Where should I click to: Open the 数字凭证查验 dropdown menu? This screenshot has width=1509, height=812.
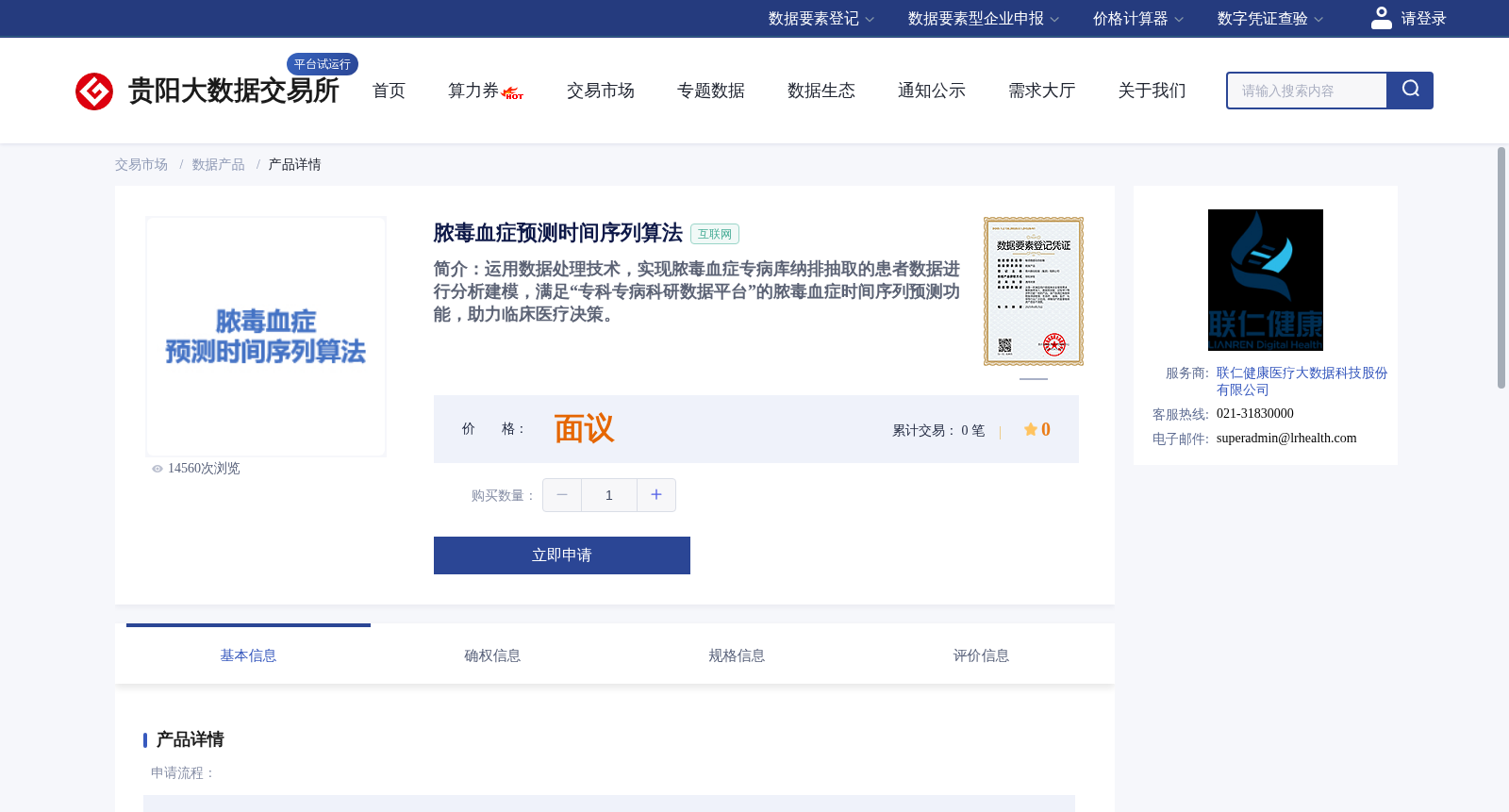pos(1270,19)
